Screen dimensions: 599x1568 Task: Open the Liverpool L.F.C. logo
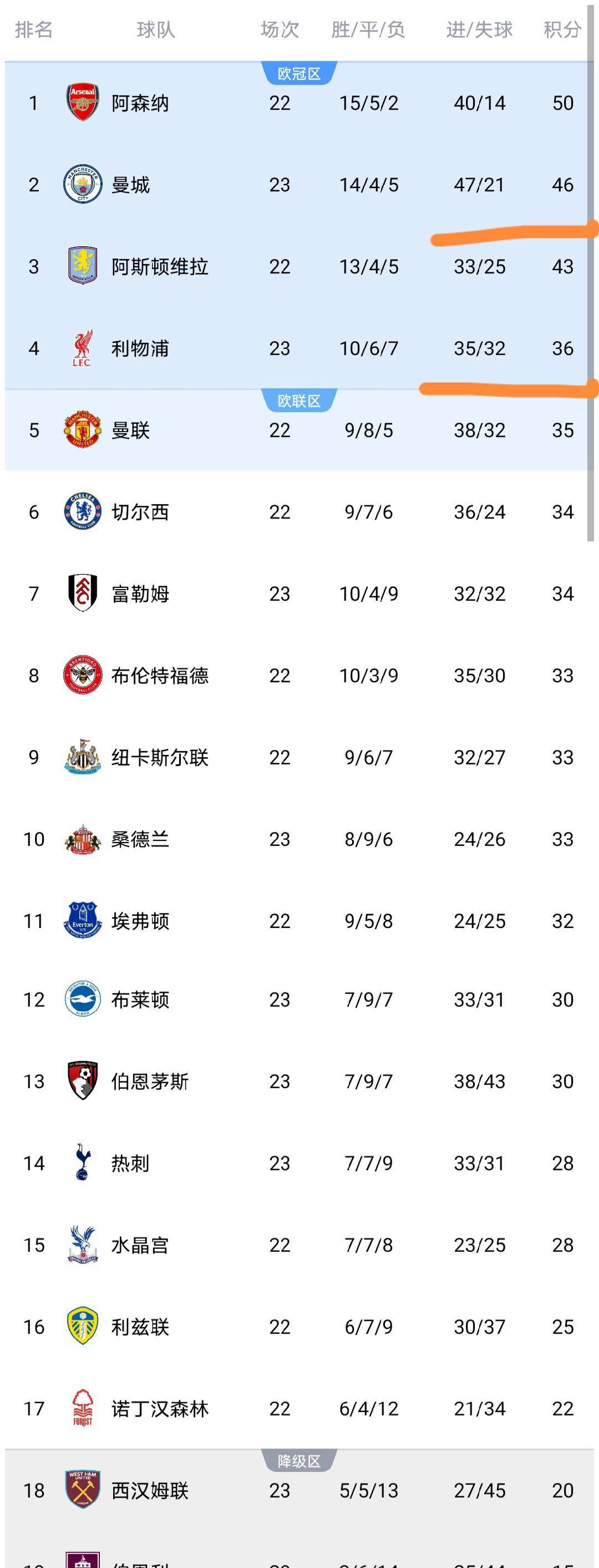tap(82, 348)
